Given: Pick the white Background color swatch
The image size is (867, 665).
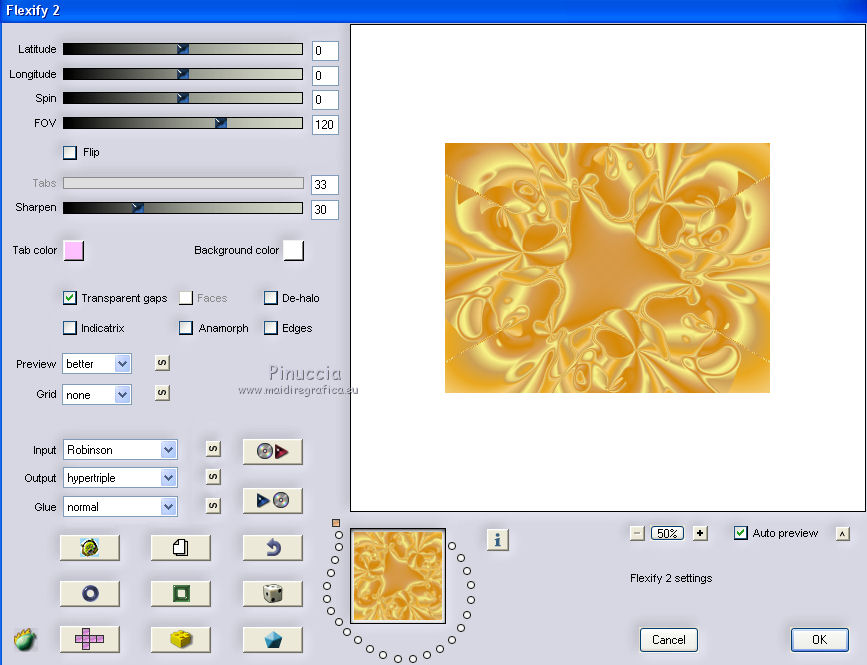Looking at the screenshot, I should point(294,250).
